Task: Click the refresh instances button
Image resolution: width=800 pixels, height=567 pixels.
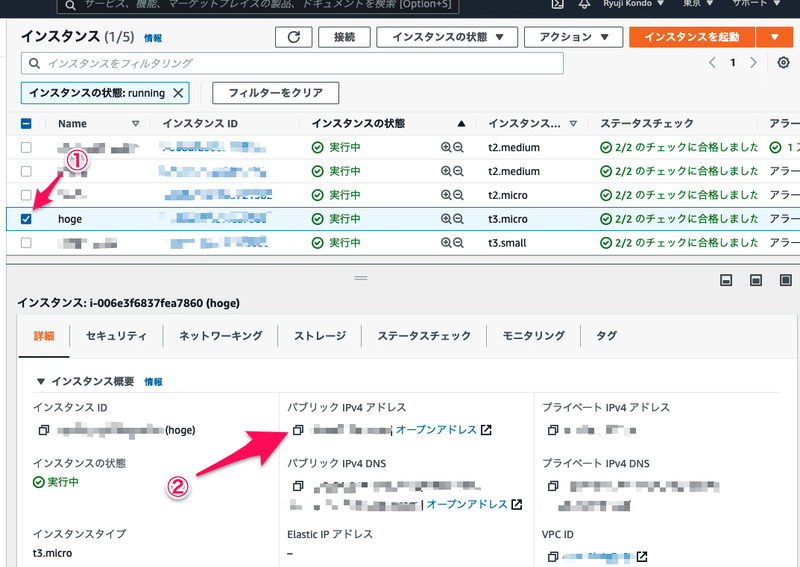Action: coord(293,37)
